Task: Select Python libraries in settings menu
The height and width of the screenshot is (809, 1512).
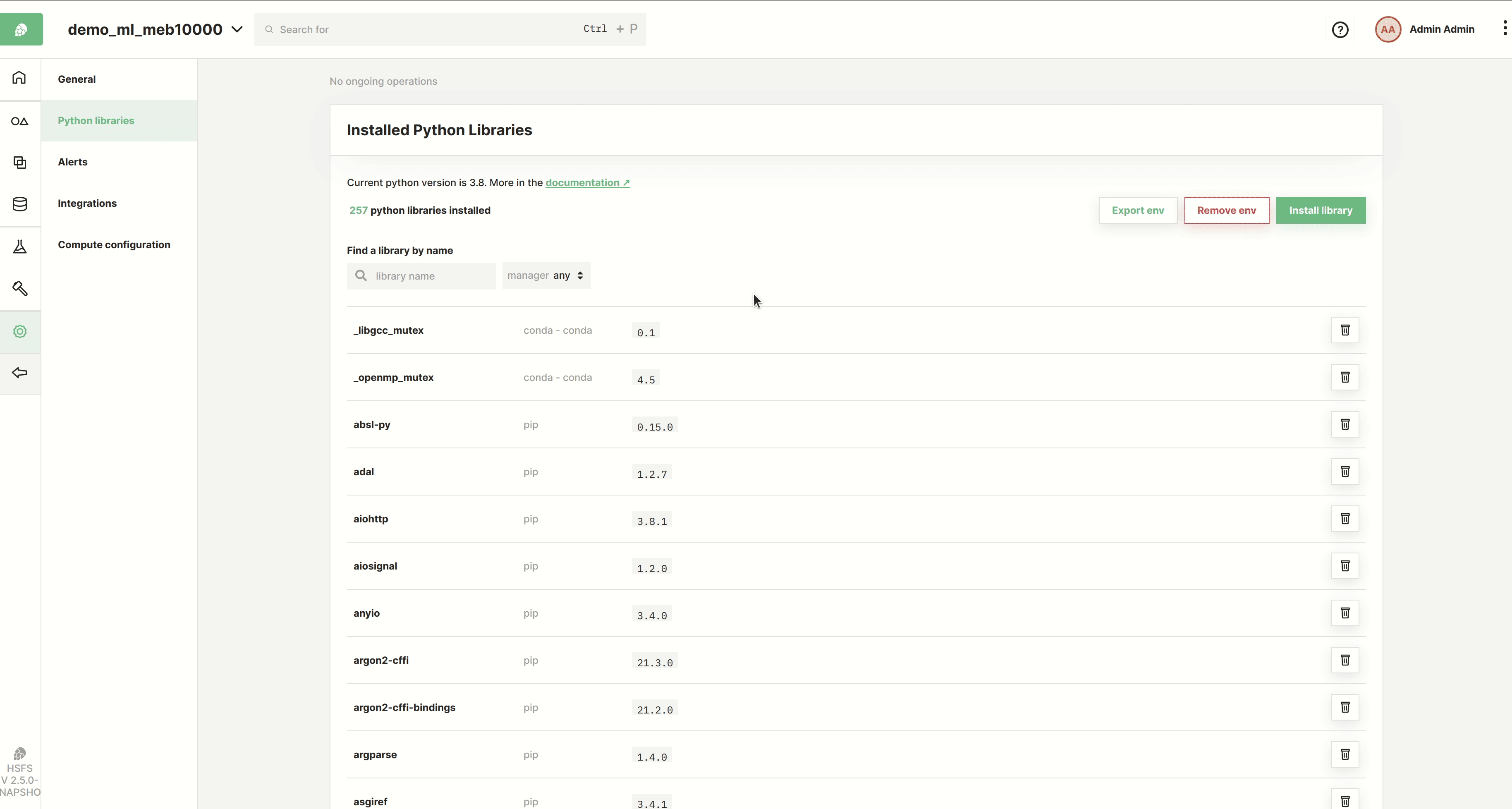Action: [x=119, y=120]
